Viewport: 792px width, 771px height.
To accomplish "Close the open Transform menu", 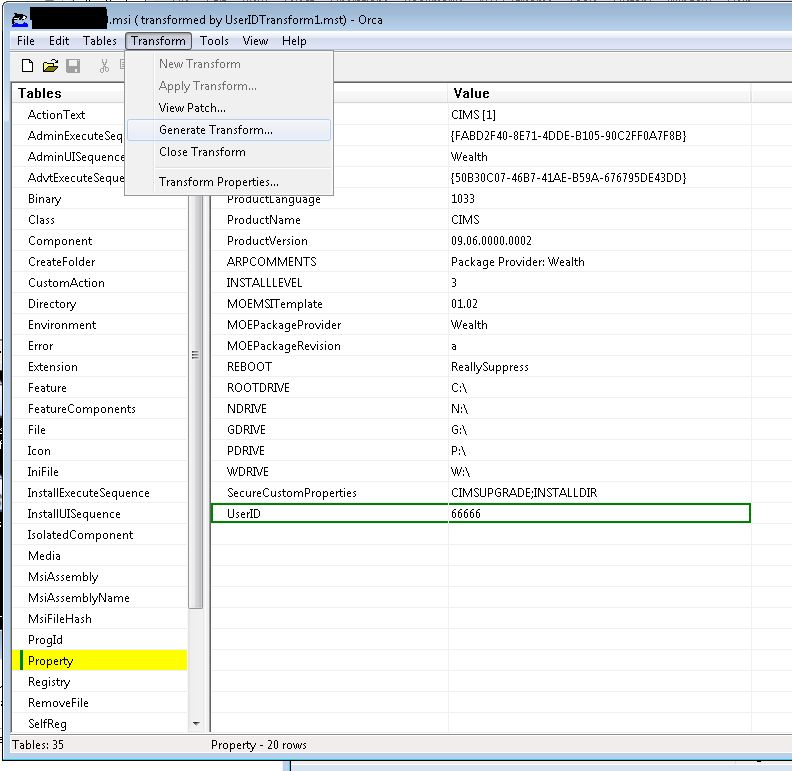I will (x=158, y=41).
